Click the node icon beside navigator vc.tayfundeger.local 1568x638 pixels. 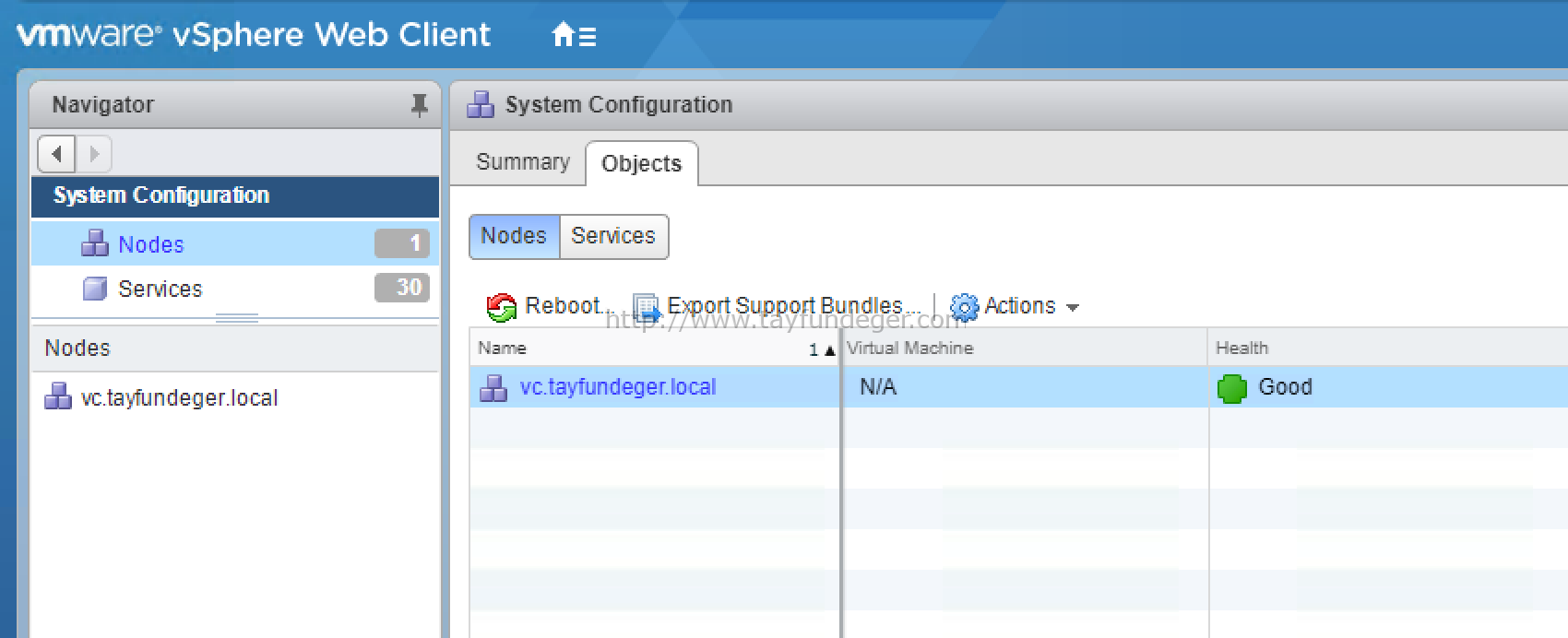pos(58,397)
